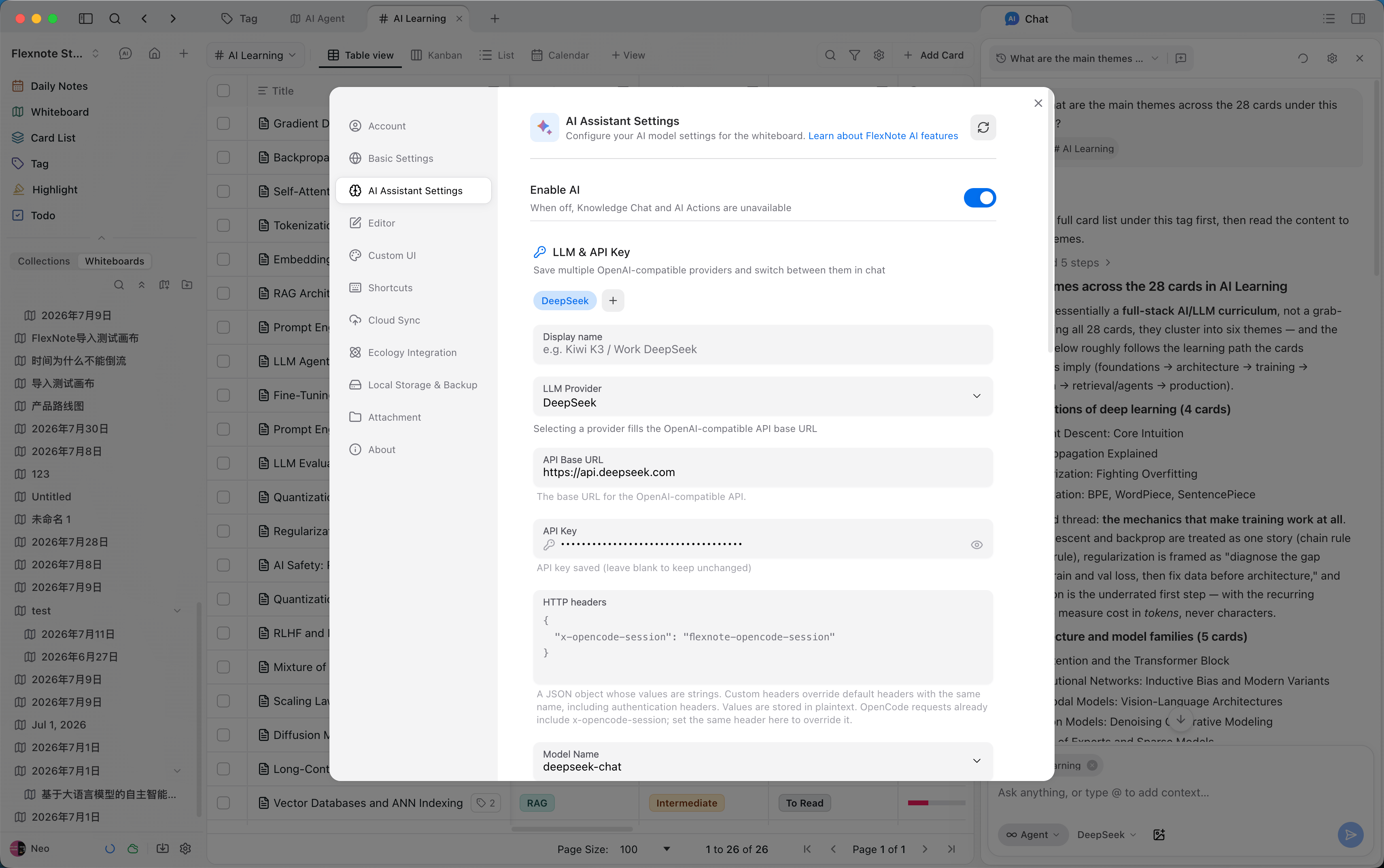Add a new LLM provider with plus button
The height and width of the screenshot is (868, 1384).
[x=613, y=301]
